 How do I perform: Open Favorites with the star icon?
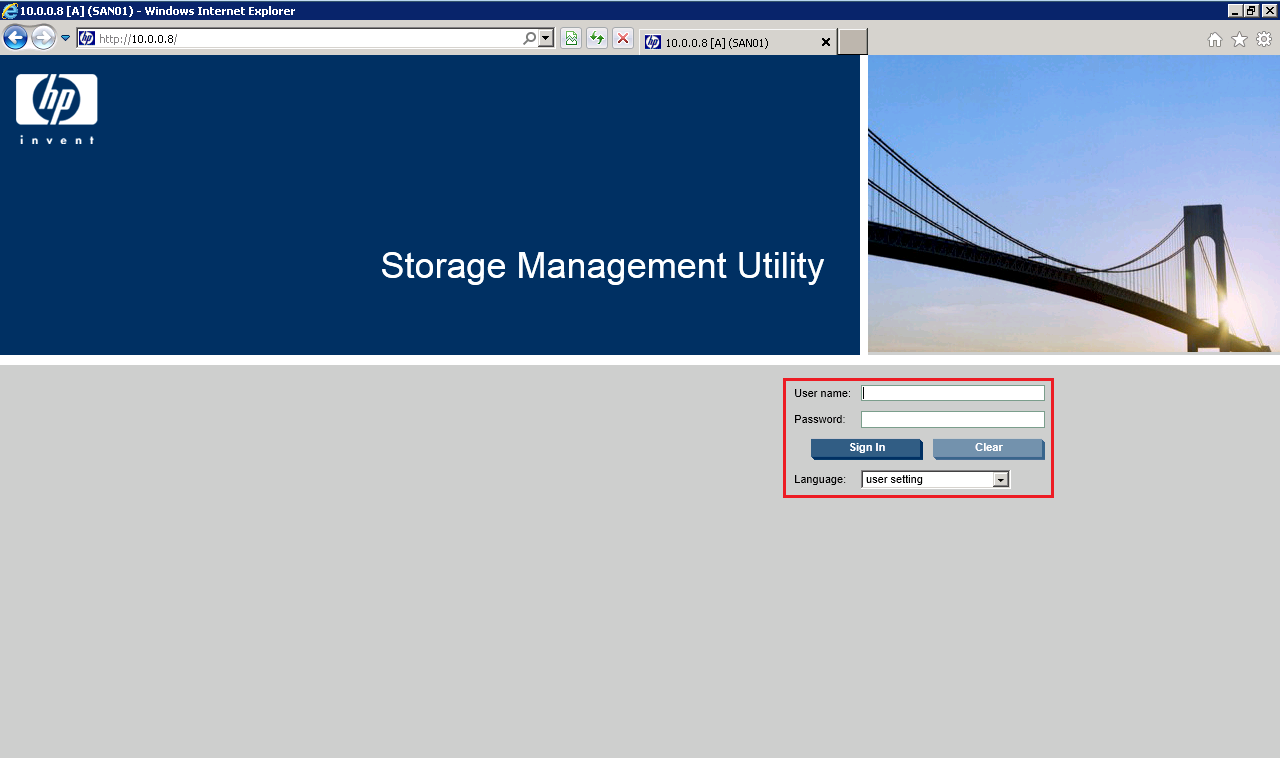(1239, 40)
